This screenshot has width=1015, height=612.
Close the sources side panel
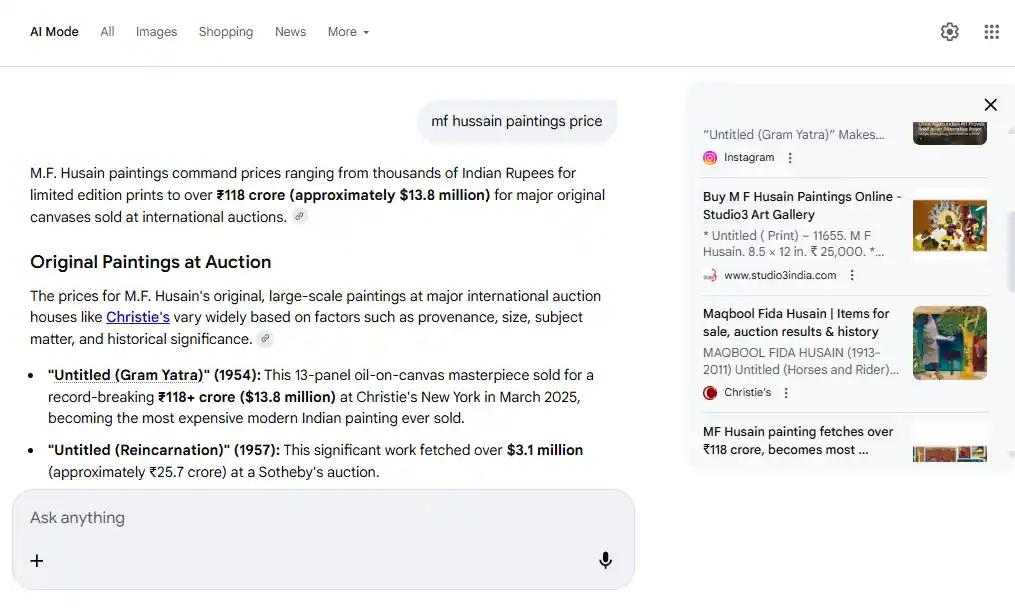pos(990,105)
